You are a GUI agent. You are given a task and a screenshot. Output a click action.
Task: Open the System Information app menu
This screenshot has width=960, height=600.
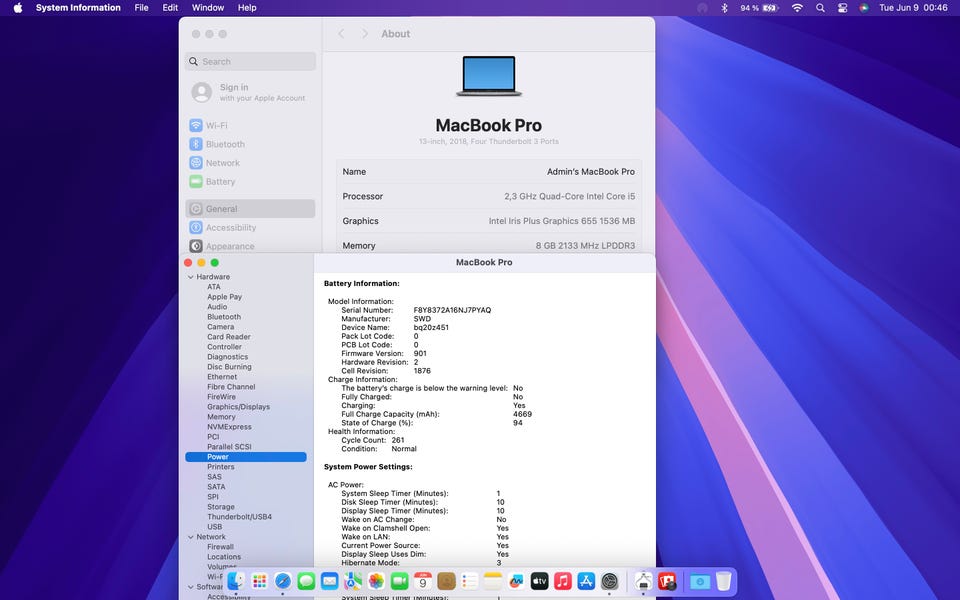coord(78,8)
